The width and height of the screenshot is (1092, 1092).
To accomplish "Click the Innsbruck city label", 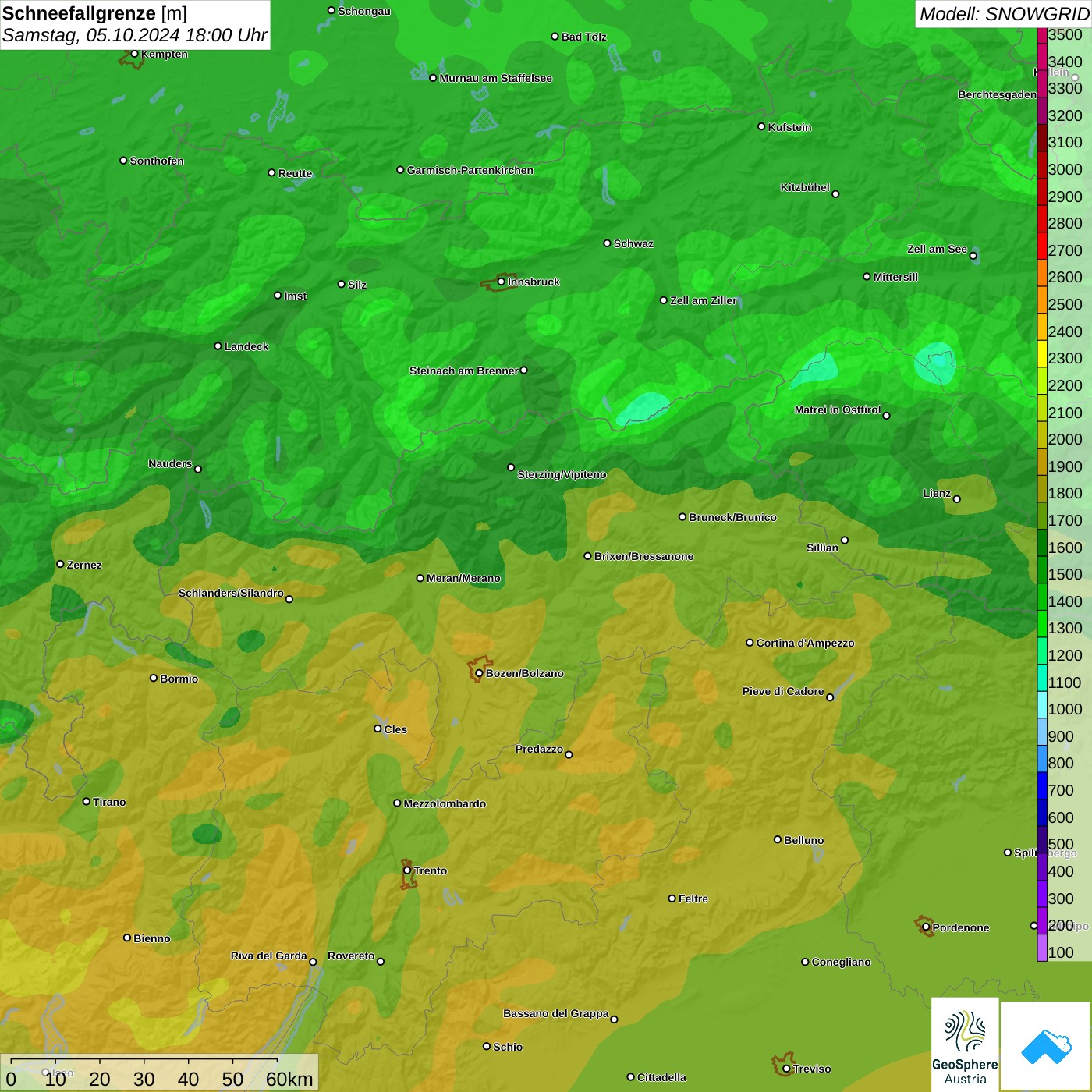I will tap(534, 282).
